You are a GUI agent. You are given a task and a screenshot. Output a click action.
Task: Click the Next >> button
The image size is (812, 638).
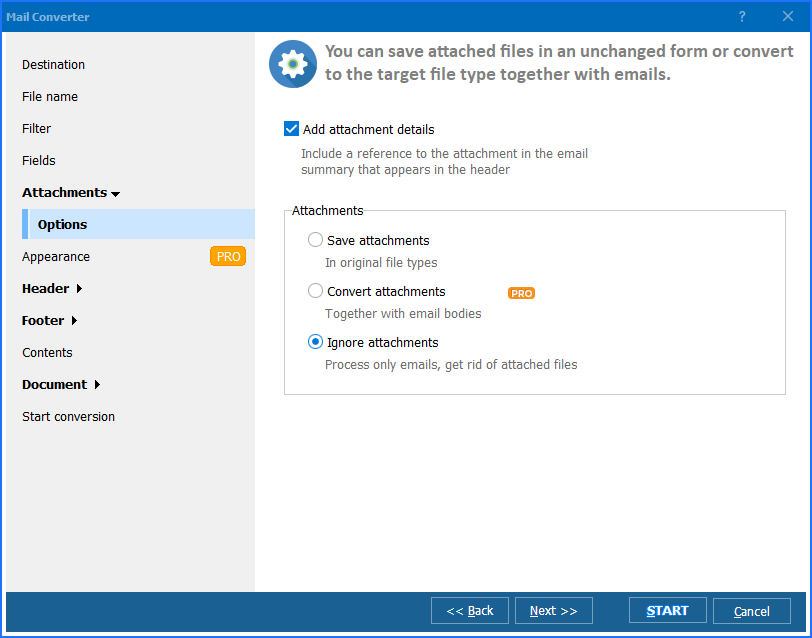[x=554, y=611]
